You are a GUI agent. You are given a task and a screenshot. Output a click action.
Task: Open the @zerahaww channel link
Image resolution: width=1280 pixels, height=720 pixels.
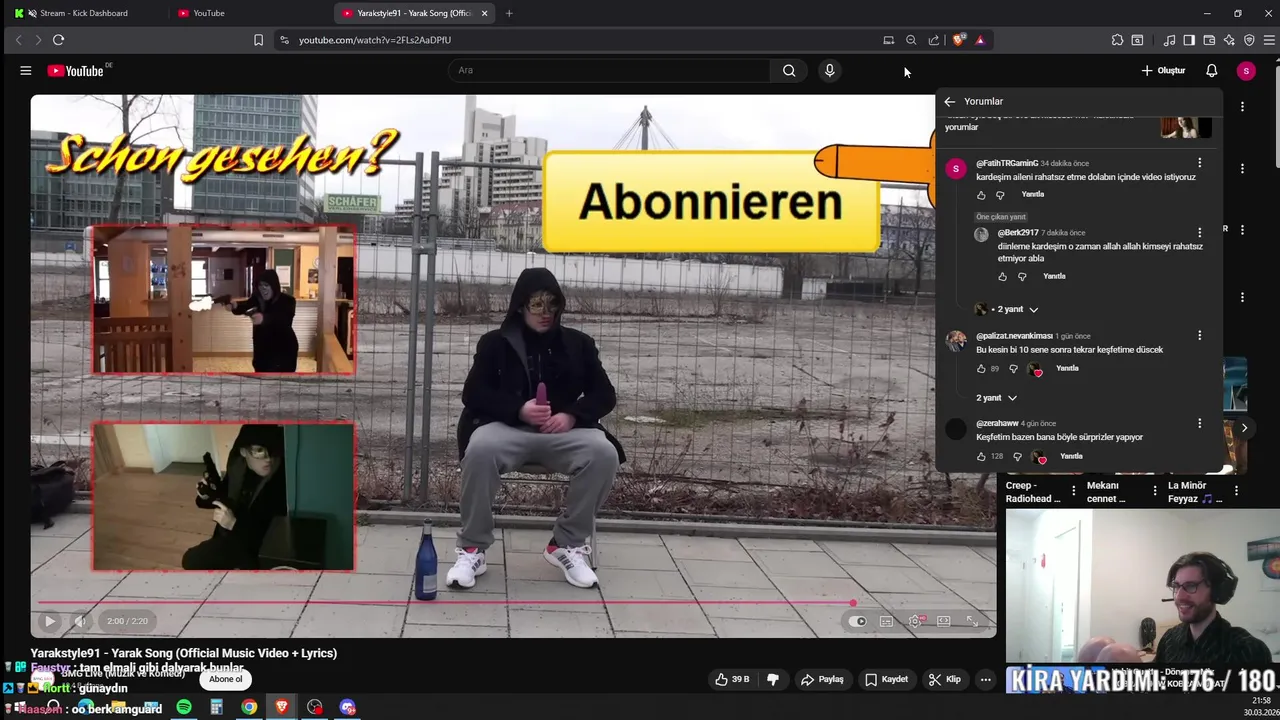point(997,423)
